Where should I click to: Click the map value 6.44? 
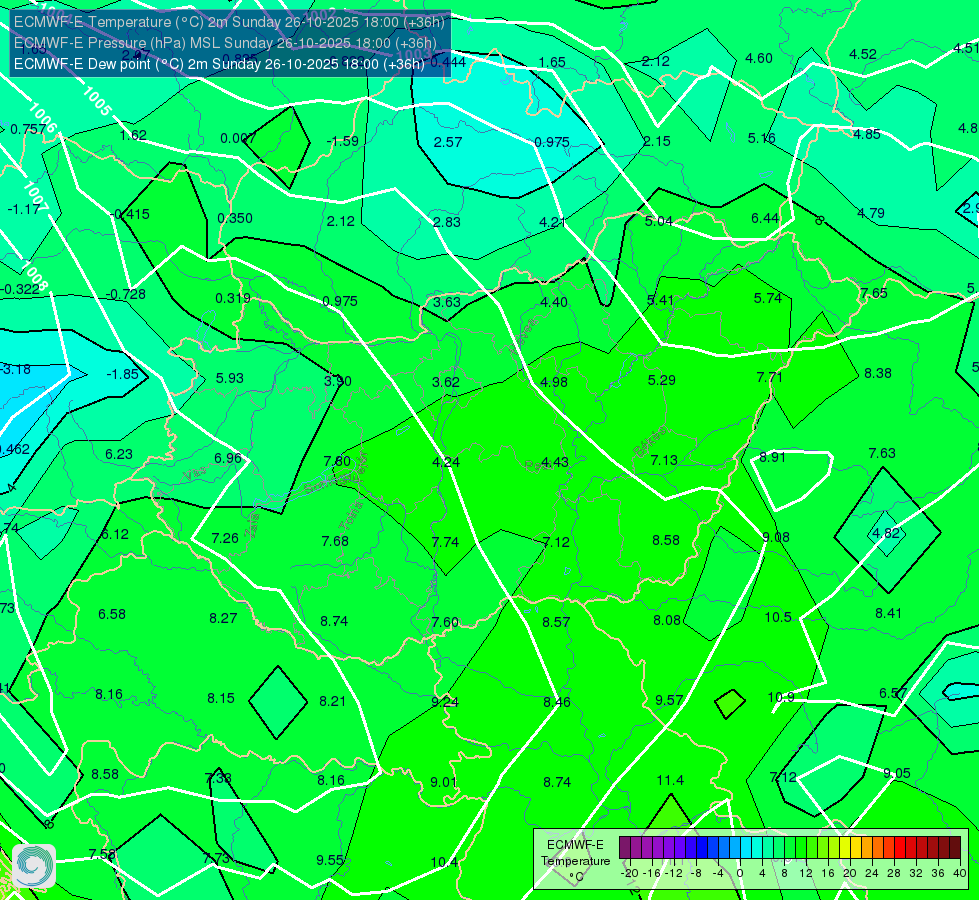point(765,218)
